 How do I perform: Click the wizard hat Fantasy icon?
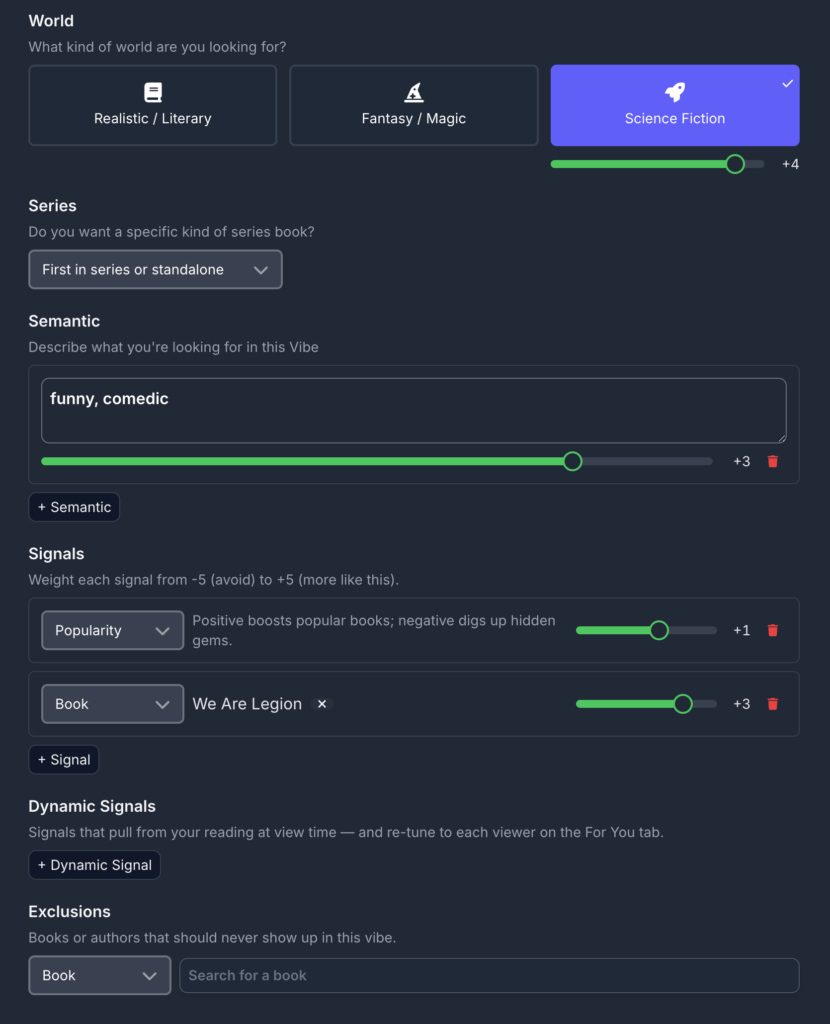pyautogui.click(x=414, y=93)
